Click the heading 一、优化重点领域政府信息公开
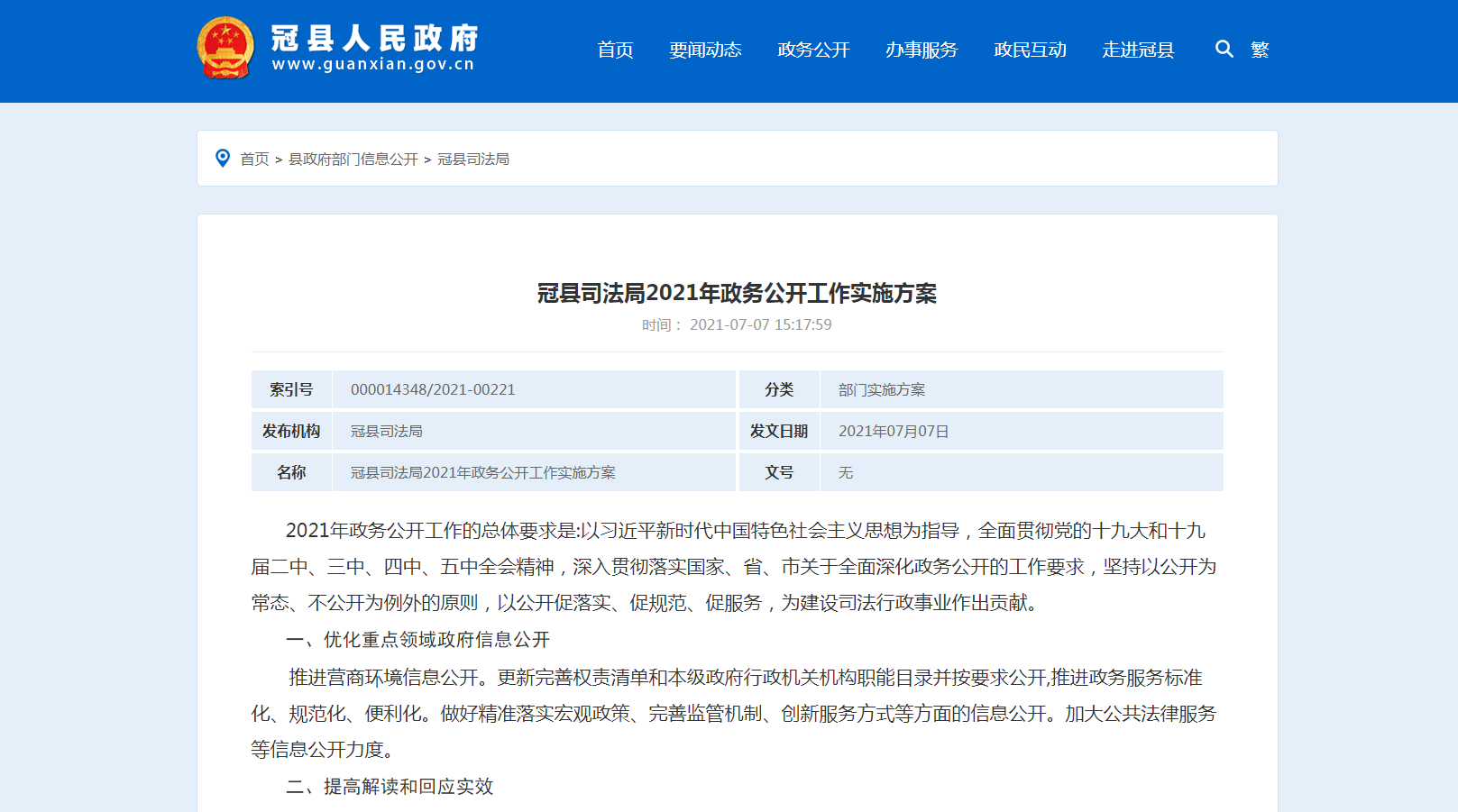 click(417, 640)
